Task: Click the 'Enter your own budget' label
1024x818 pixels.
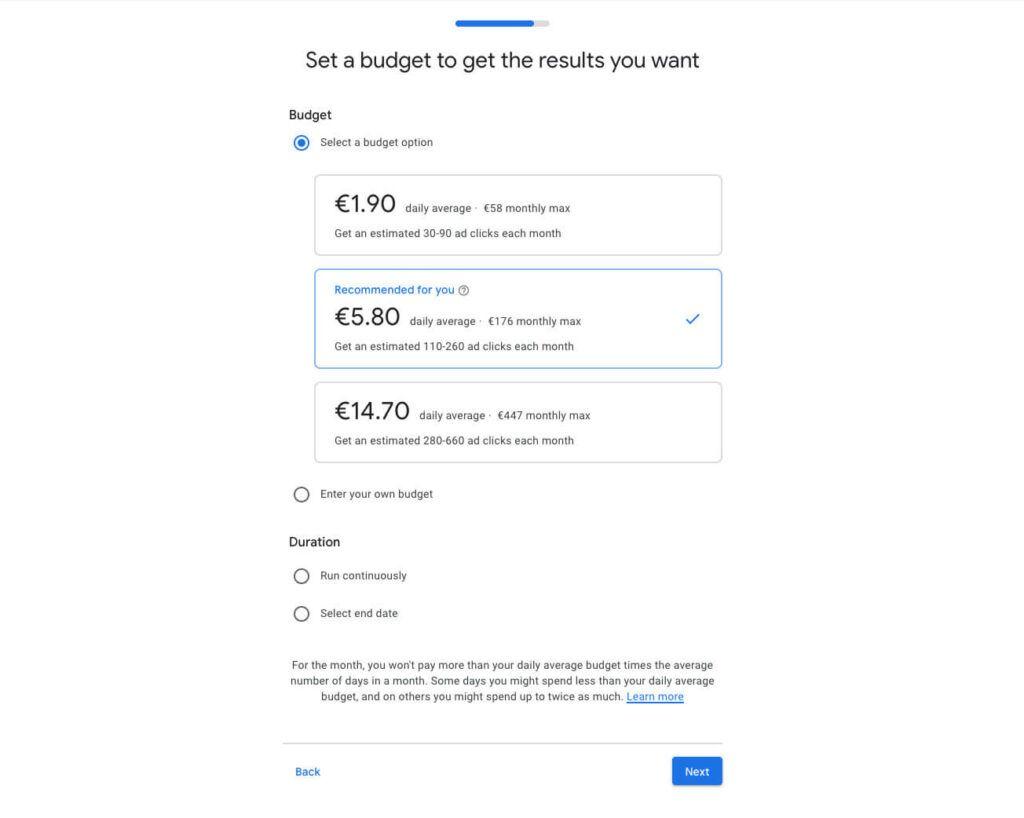Action: pyautogui.click(x=376, y=494)
